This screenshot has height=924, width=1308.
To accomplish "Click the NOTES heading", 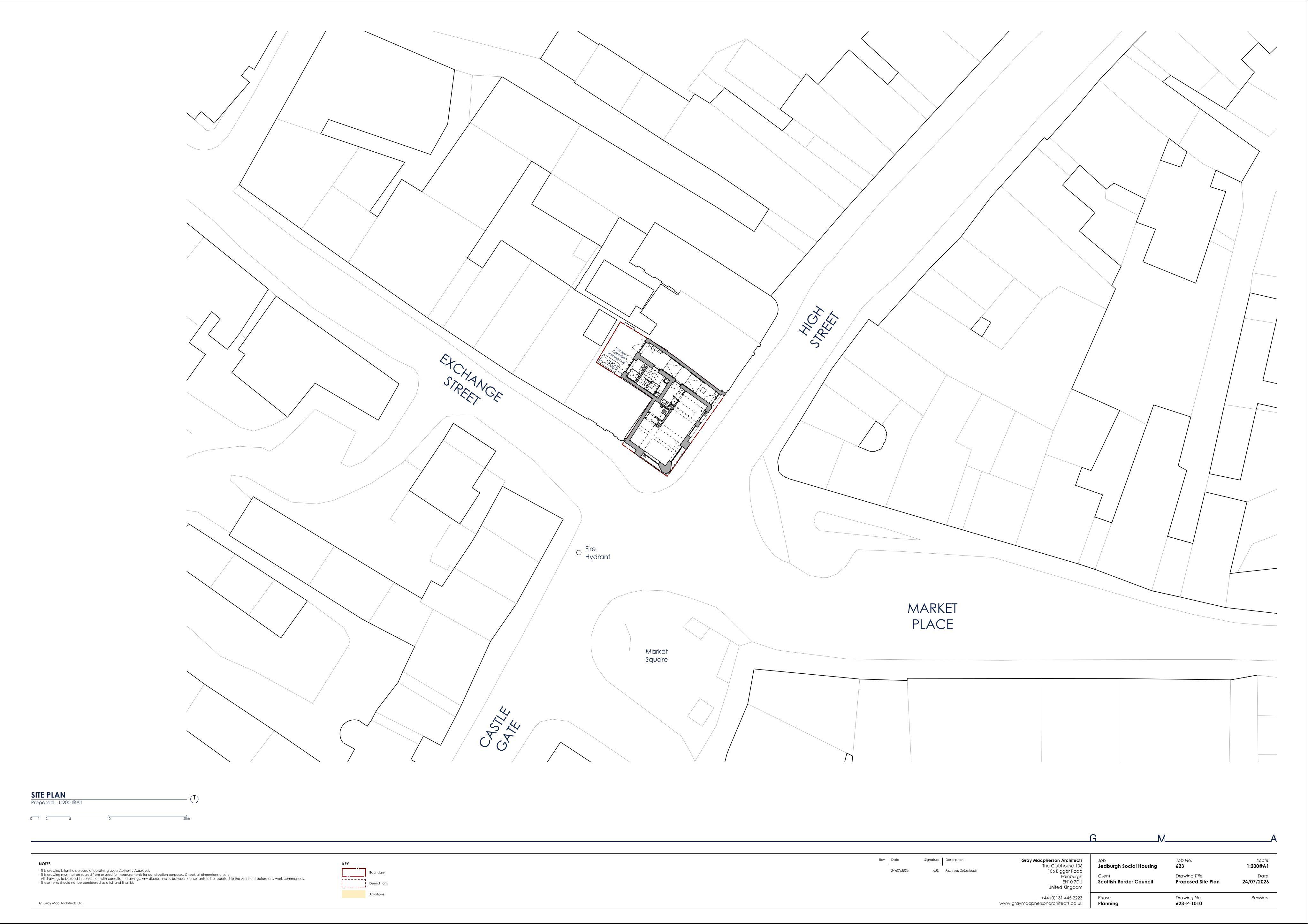I will click(44, 864).
